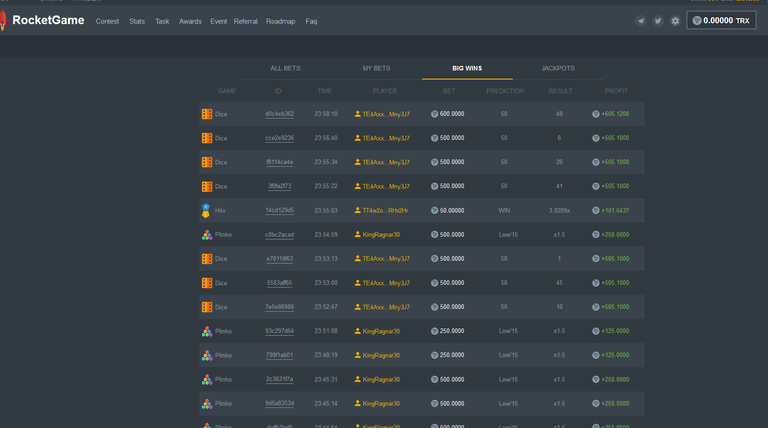This screenshot has width=768, height=428.
Task: Click the Plinko icon in the 93c297d64 row
Action: point(207,332)
